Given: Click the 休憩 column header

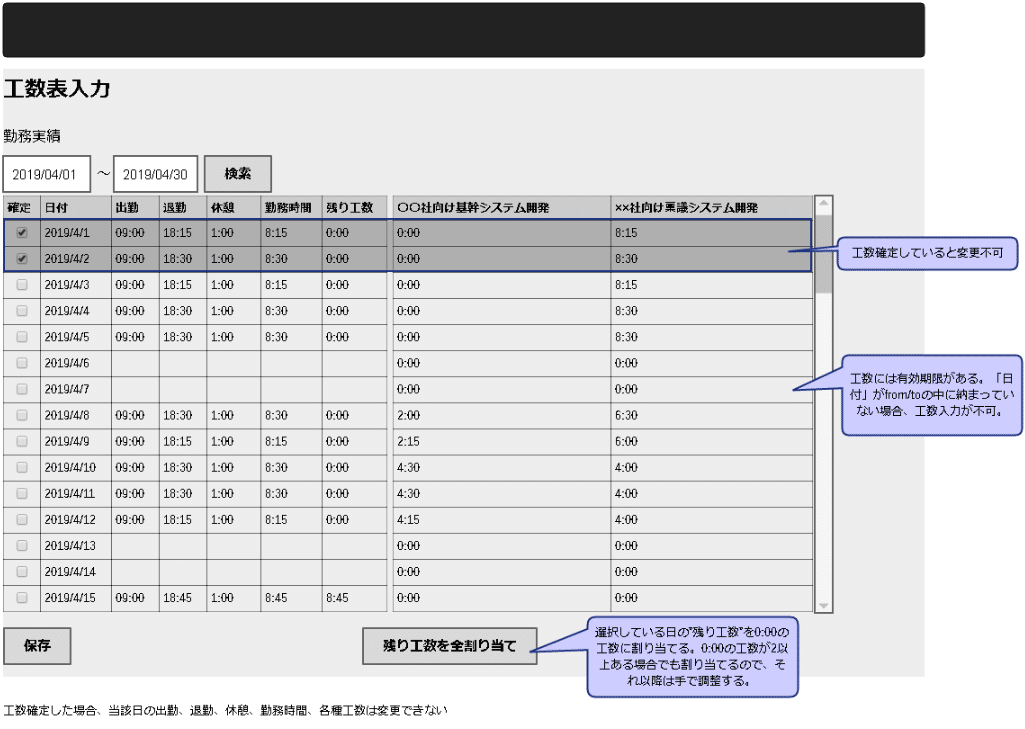Looking at the screenshot, I should click(233, 208).
